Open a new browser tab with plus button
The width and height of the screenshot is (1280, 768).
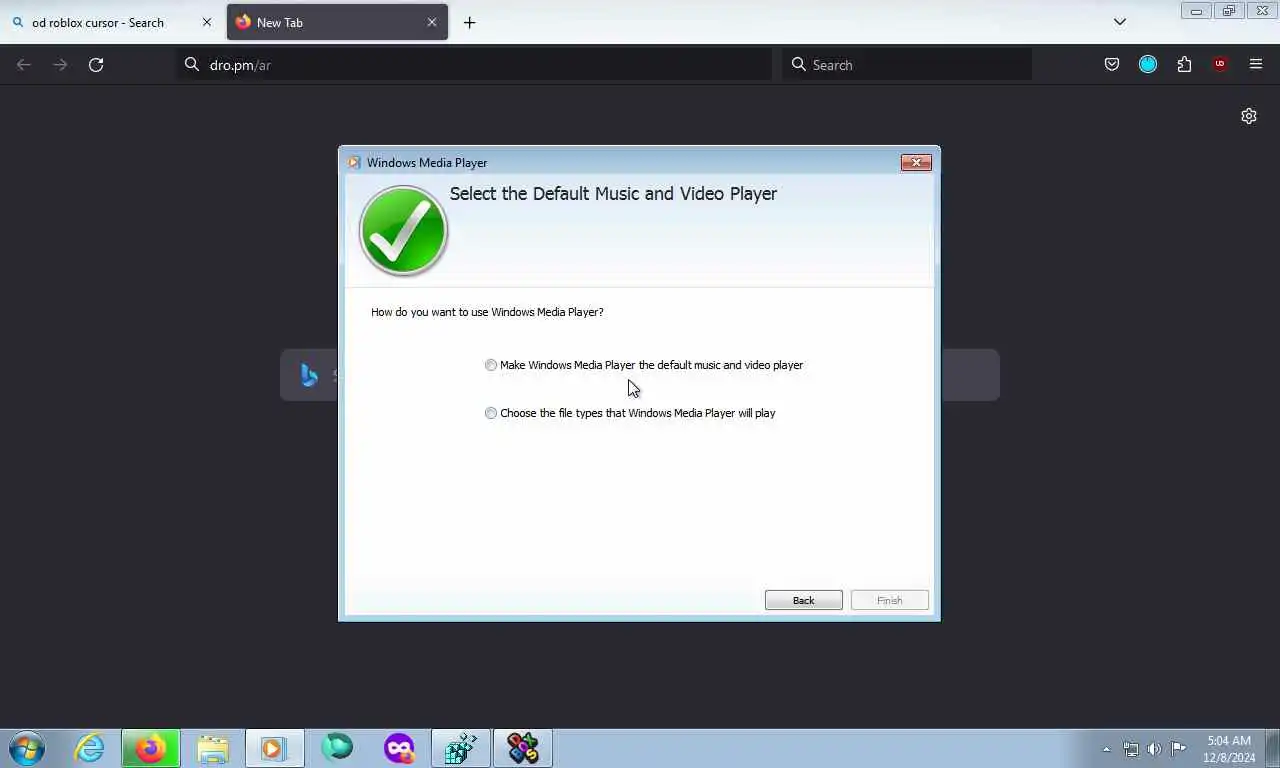point(469,22)
